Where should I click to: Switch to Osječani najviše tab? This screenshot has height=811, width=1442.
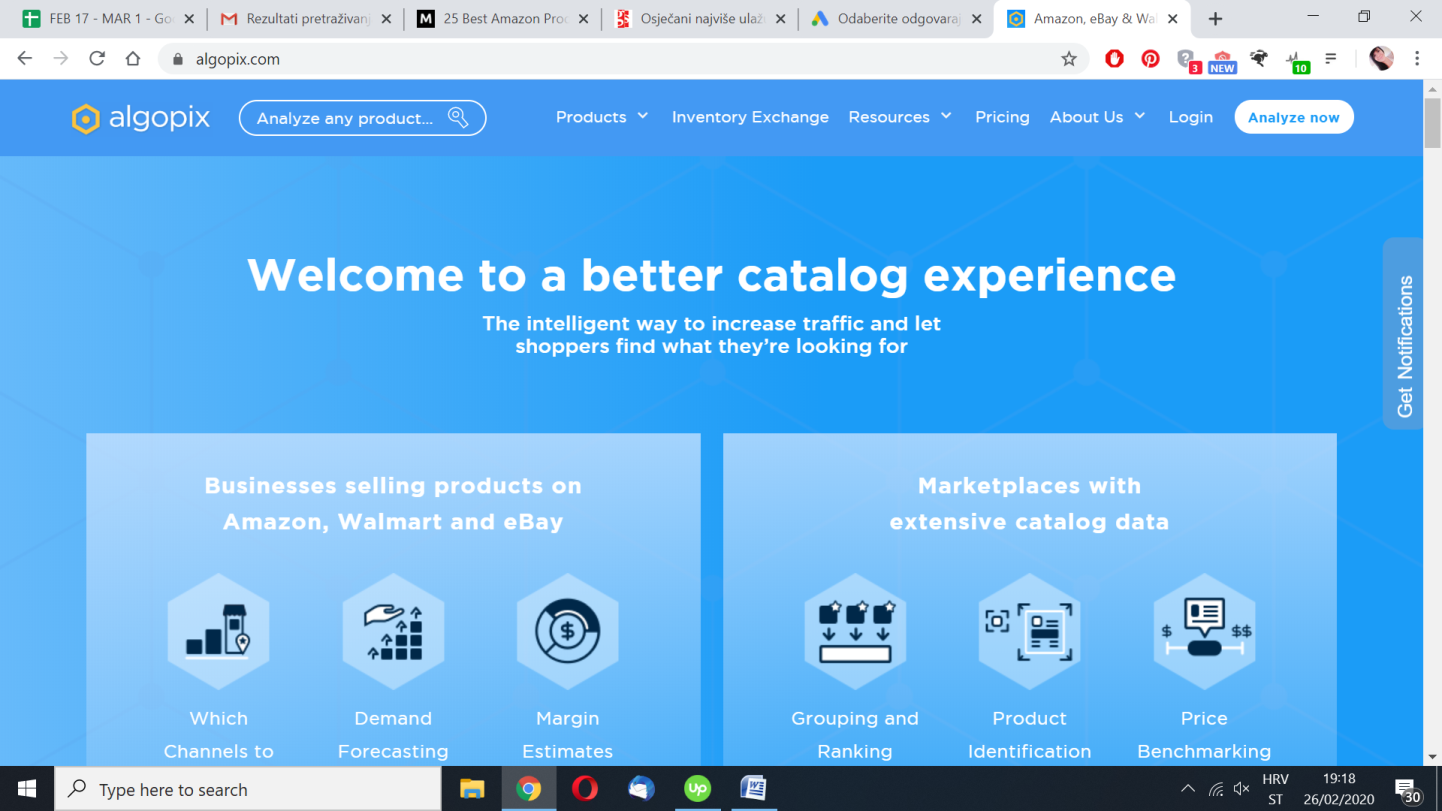click(700, 19)
